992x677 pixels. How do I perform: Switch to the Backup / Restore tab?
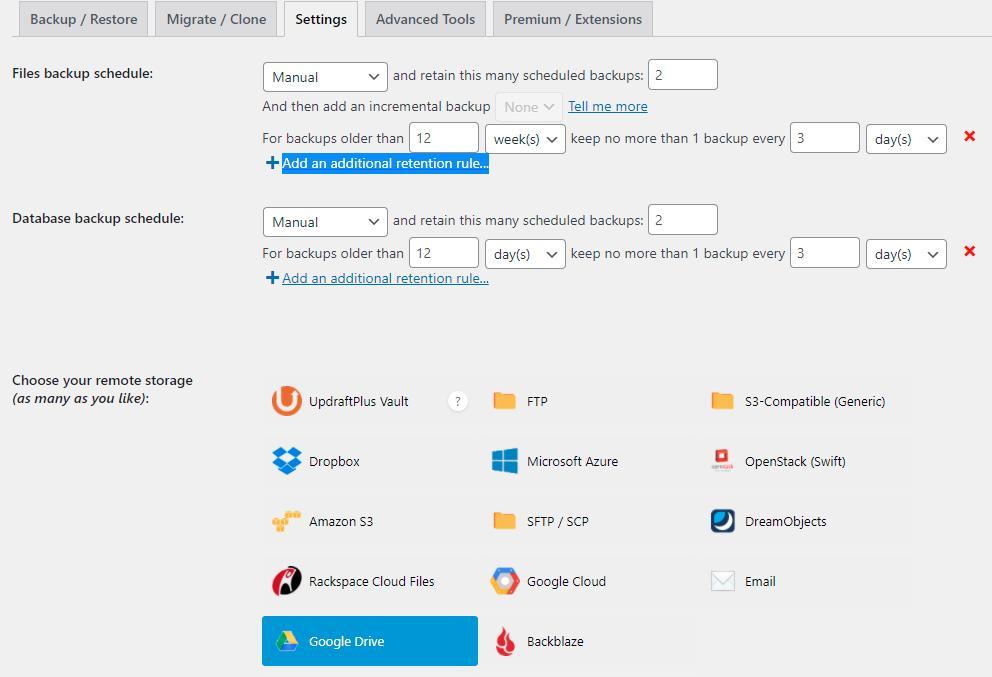click(84, 19)
